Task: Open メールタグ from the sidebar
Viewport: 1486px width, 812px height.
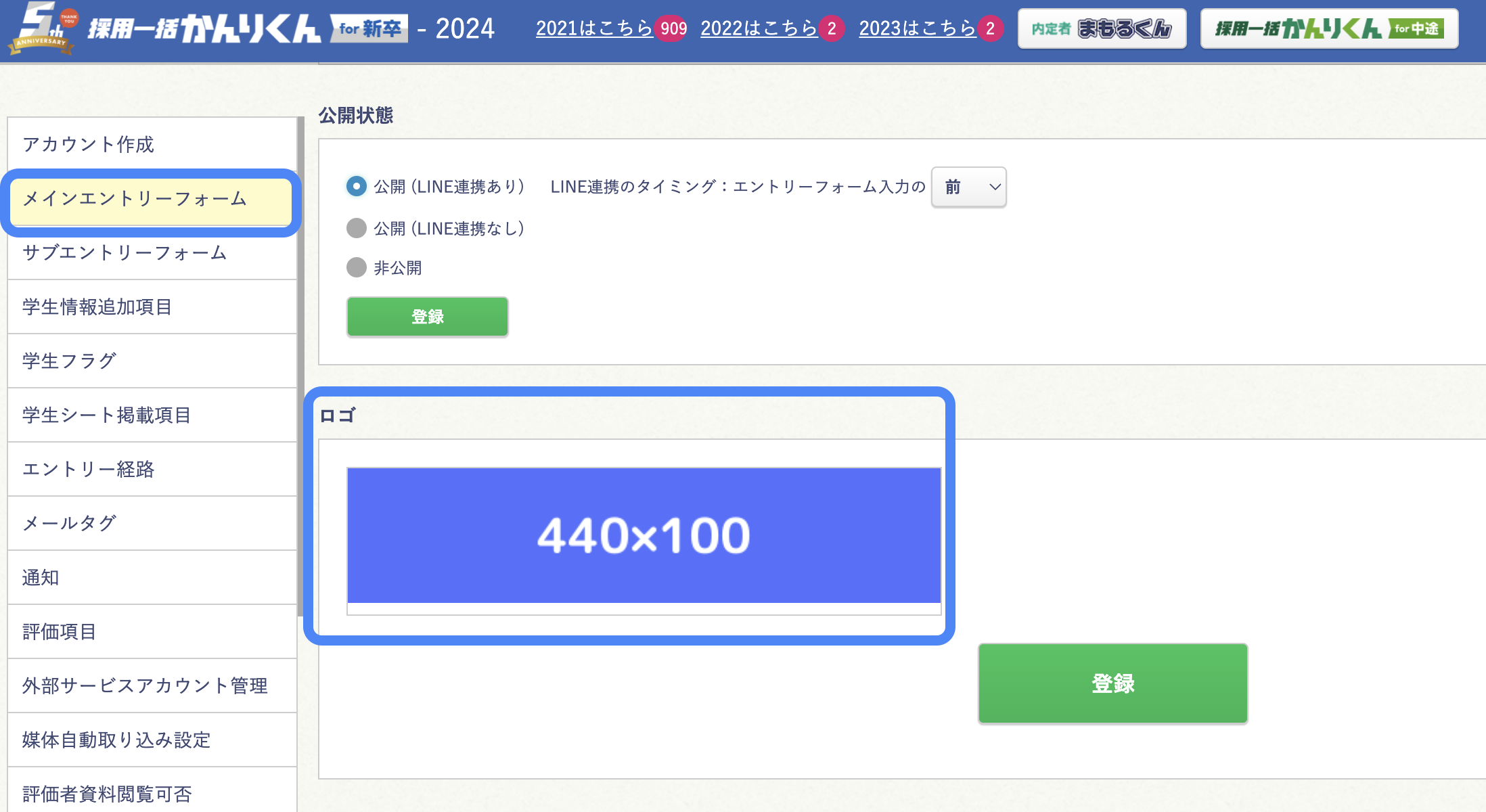Action: (x=70, y=523)
